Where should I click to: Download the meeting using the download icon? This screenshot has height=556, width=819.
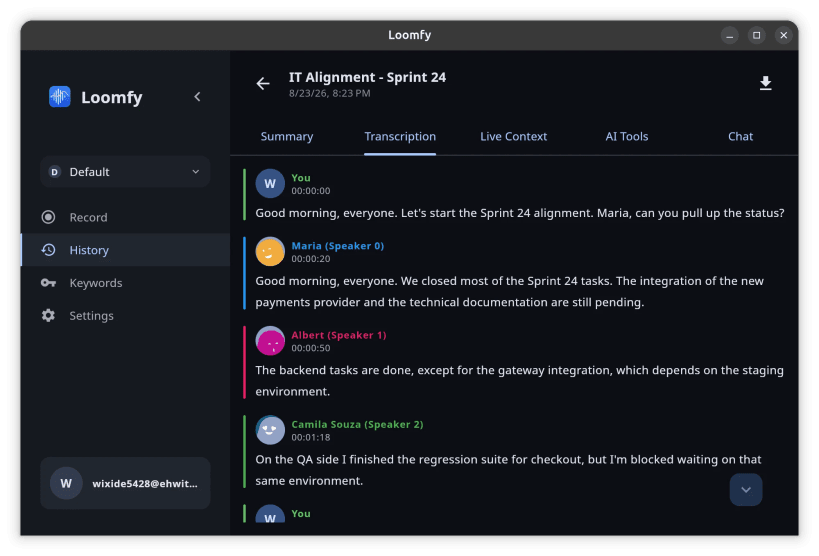(765, 83)
